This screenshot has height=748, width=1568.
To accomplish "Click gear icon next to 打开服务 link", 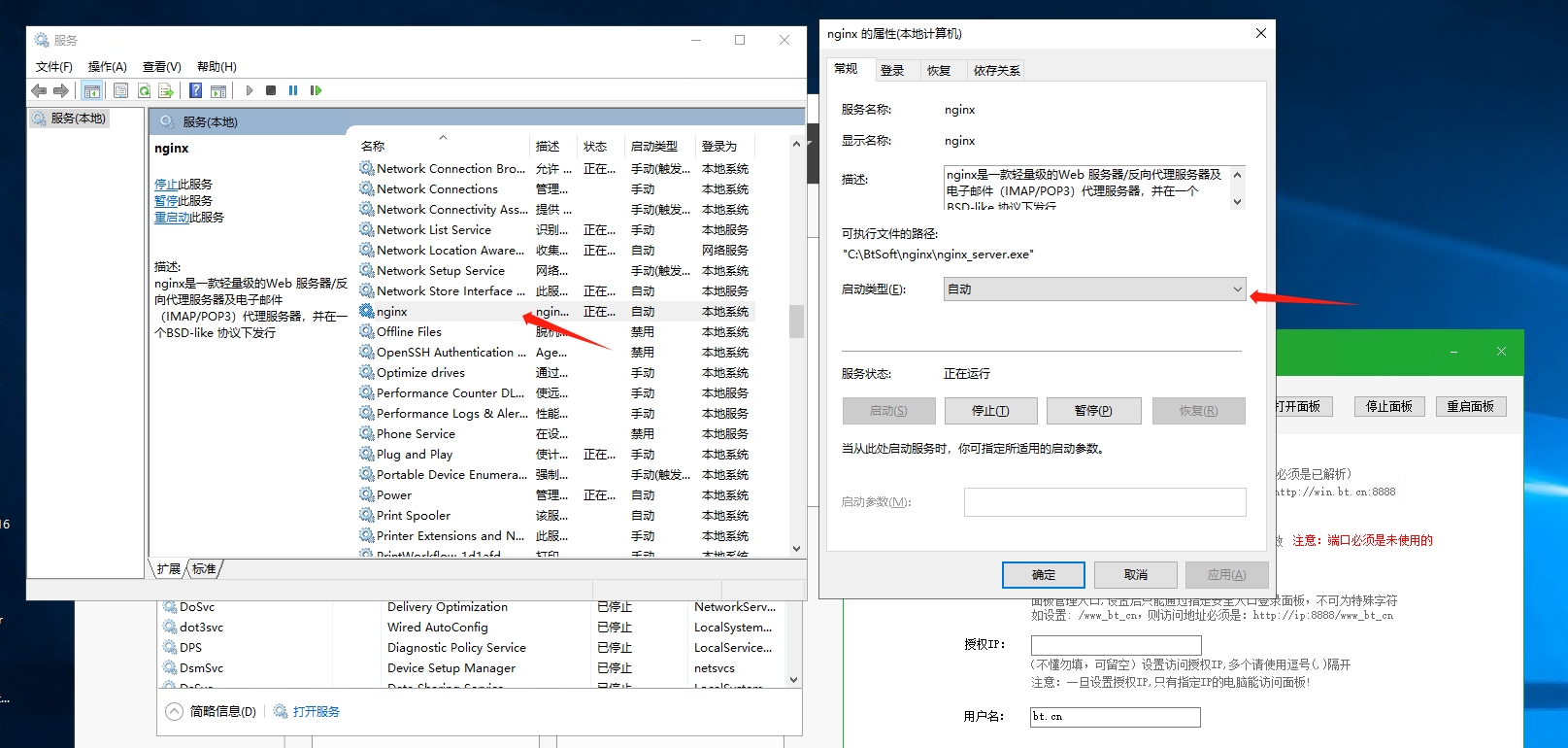I will tap(281, 711).
